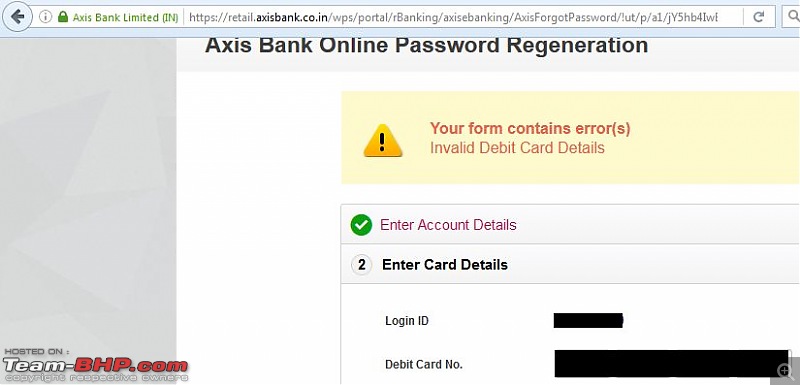The width and height of the screenshot is (800, 385).
Task: Collapse the Enter Card Details section header
Action: (570, 264)
